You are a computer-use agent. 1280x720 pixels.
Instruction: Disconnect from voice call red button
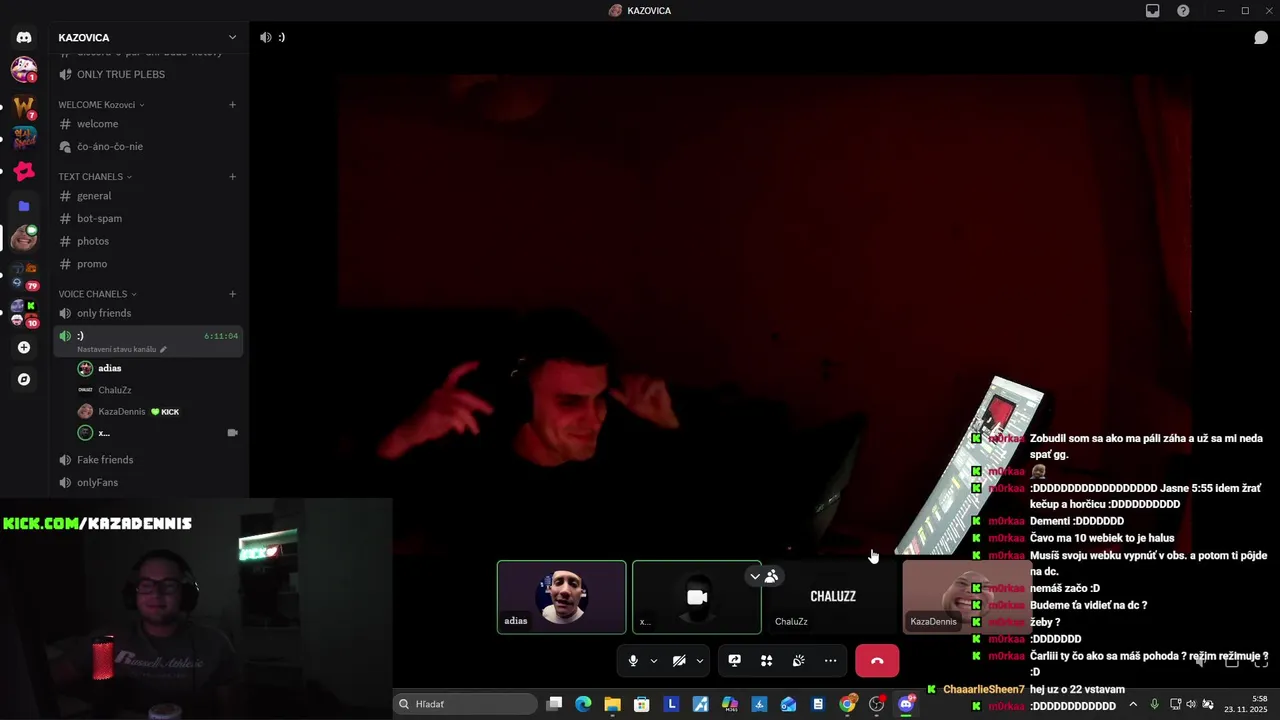click(x=877, y=661)
